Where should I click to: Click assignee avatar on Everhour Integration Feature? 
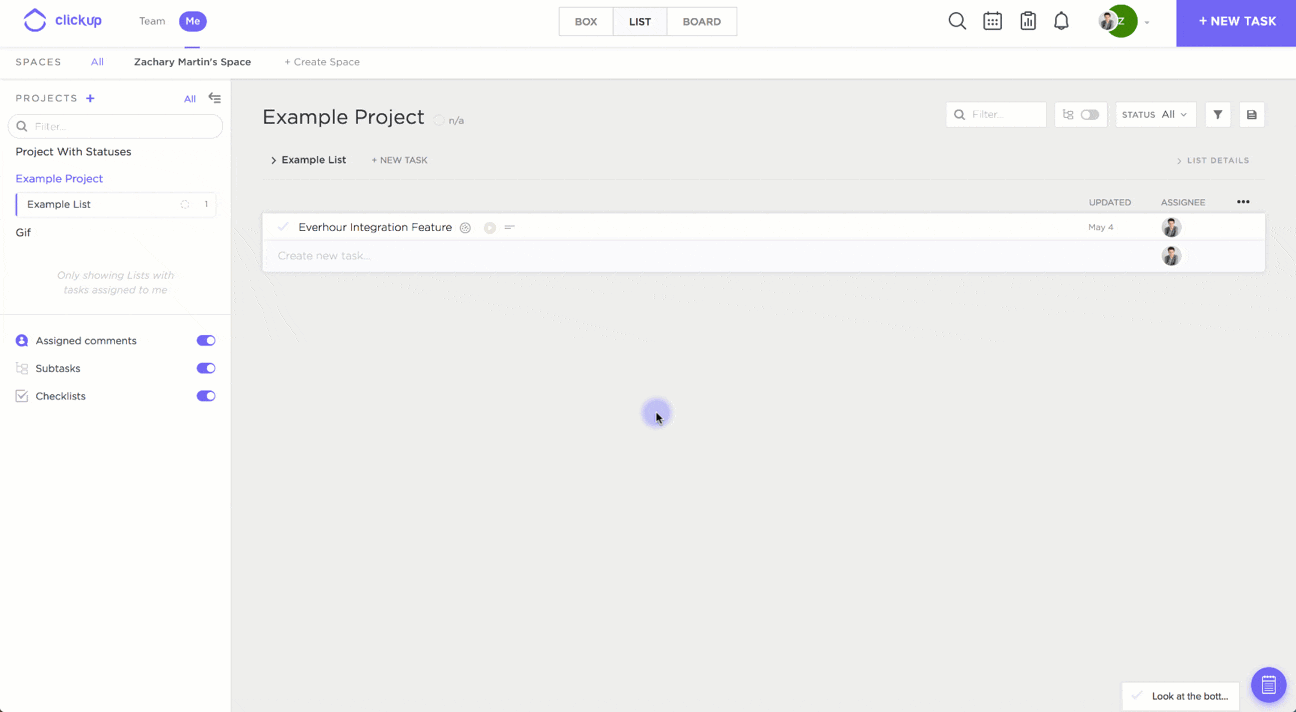click(x=1171, y=227)
